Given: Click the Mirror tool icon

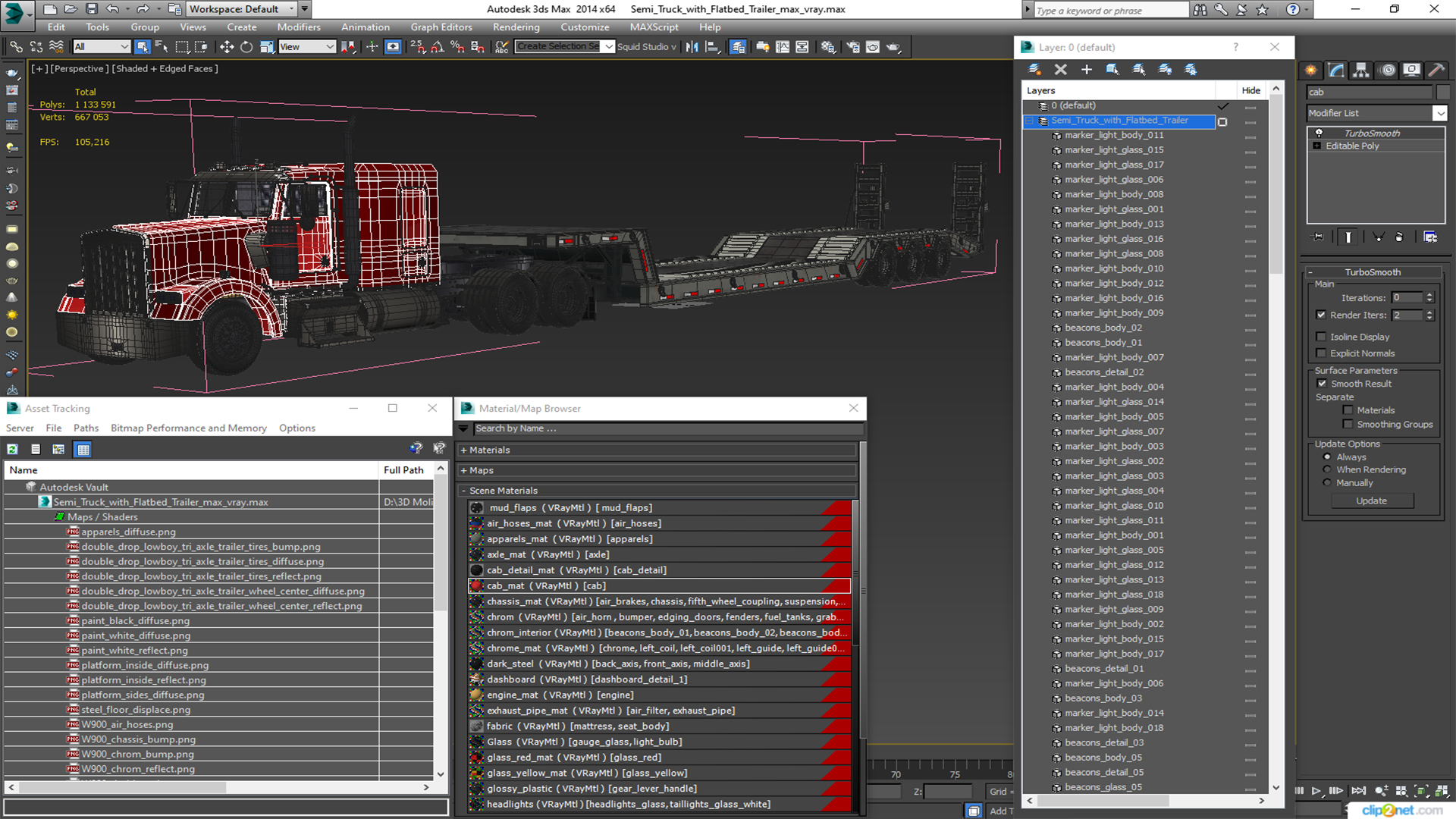Looking at the screenshot, I should coord(692,47).
